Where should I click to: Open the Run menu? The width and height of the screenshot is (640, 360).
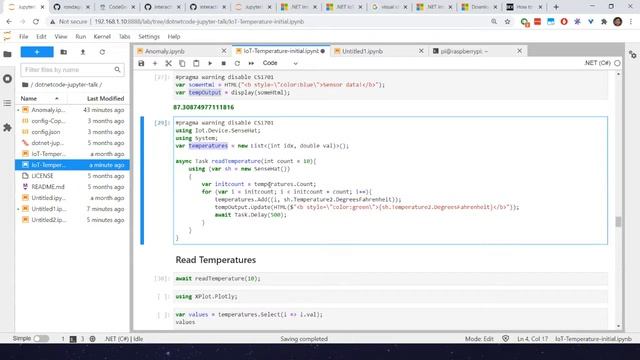pyautogui.click(x=81, y=36)
